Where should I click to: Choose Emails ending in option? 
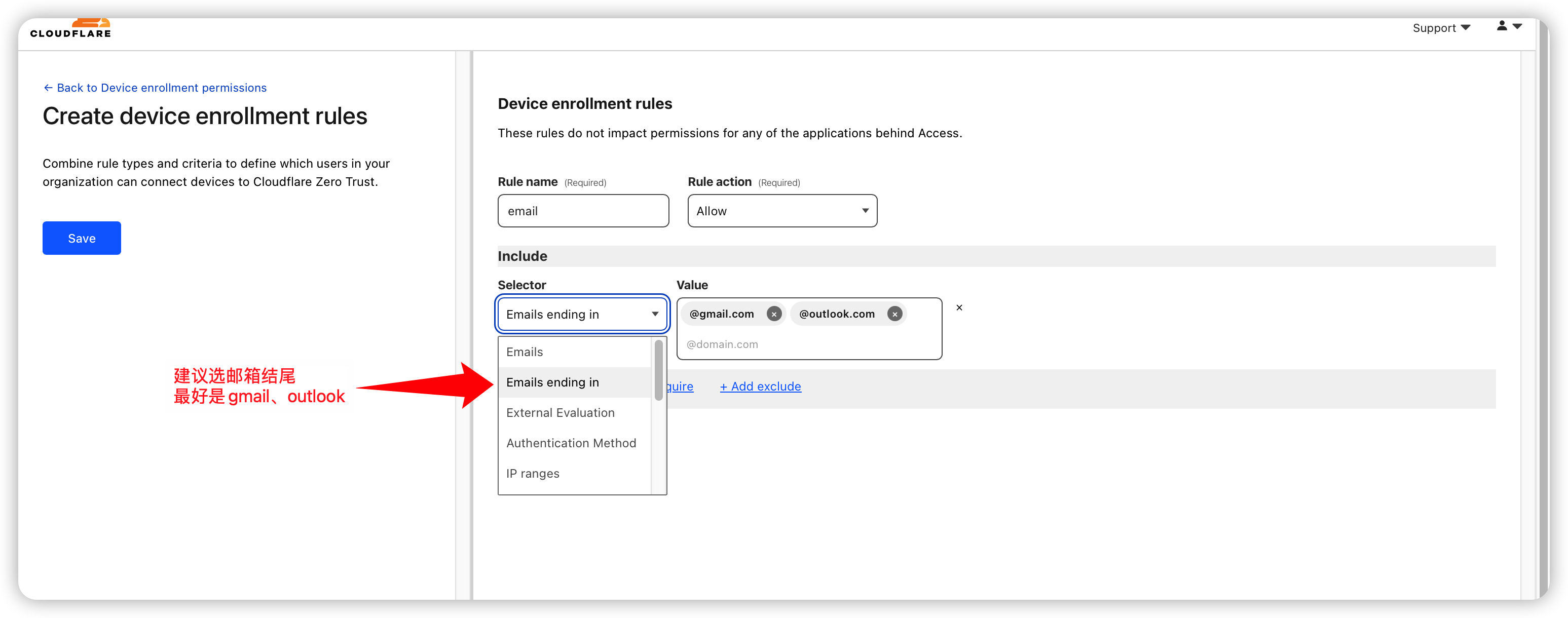click(553, 382)
